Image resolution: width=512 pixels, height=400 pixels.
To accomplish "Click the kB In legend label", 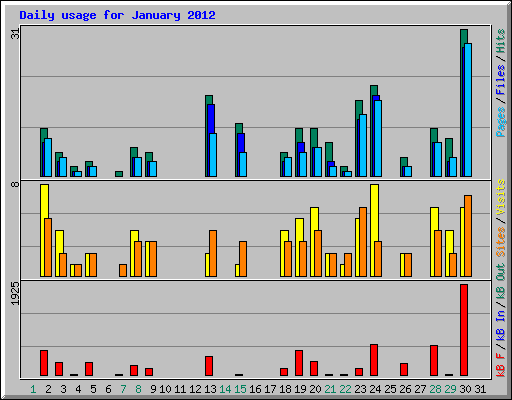I will 501,327.
